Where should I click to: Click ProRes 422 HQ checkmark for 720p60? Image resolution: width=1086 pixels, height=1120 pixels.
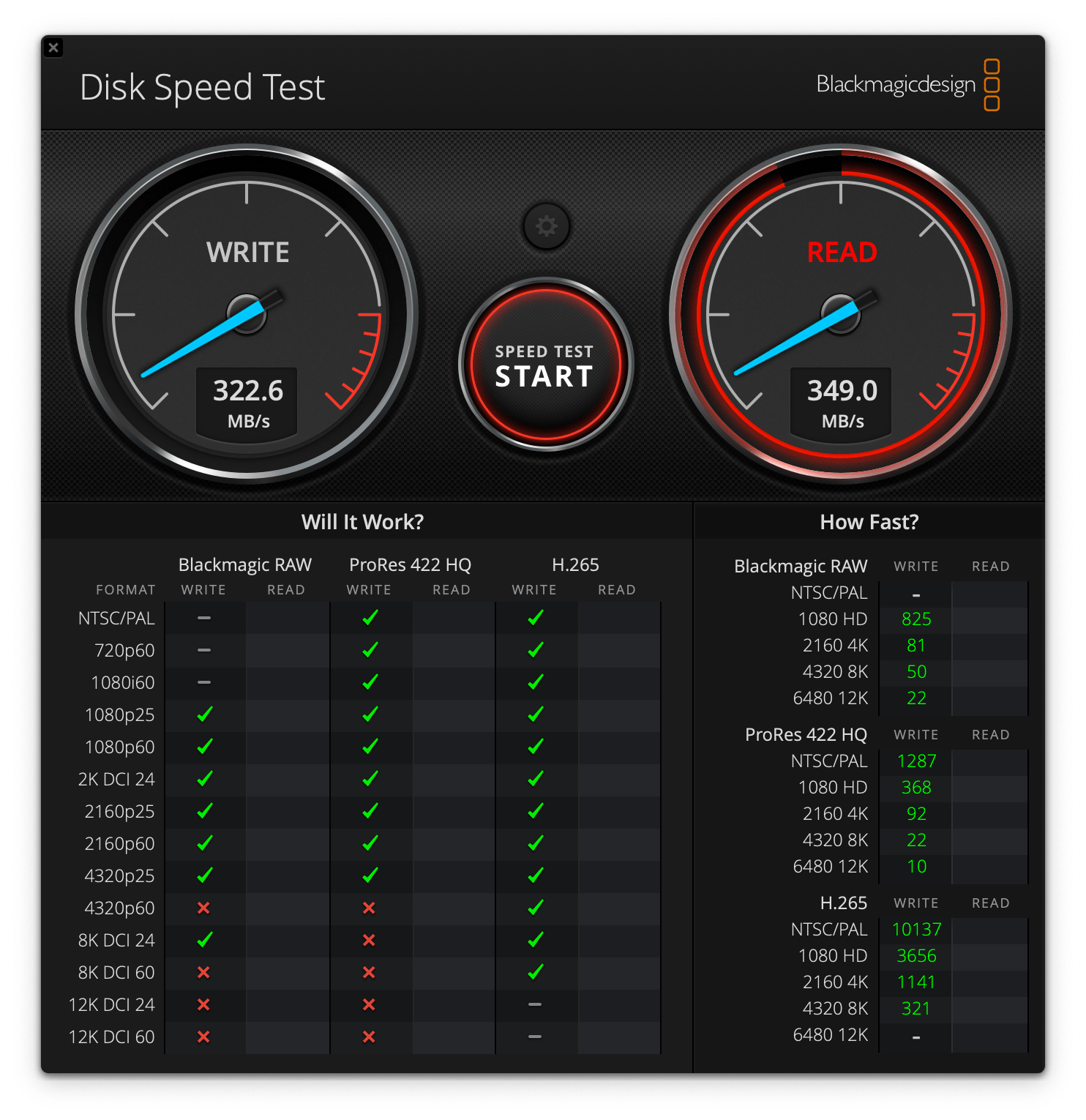coord(370,649)
